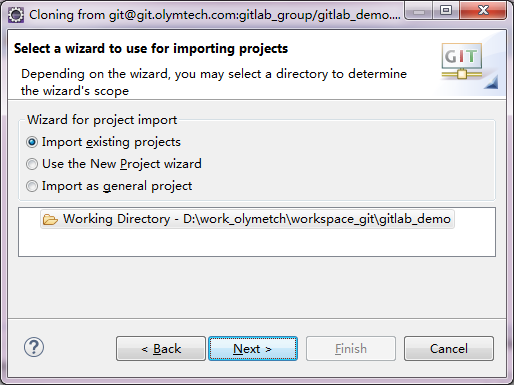Minimize the Cloning dialog window

(419, 11)
